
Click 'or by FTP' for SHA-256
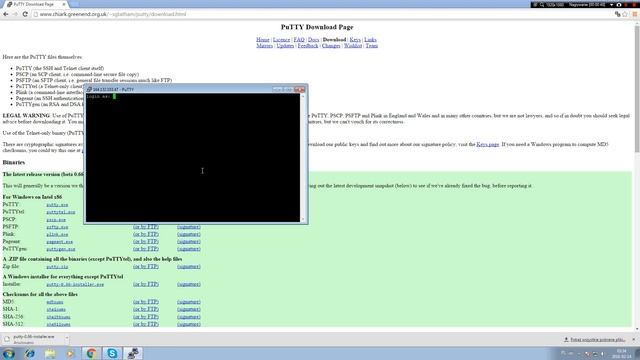tap(146, 317)
